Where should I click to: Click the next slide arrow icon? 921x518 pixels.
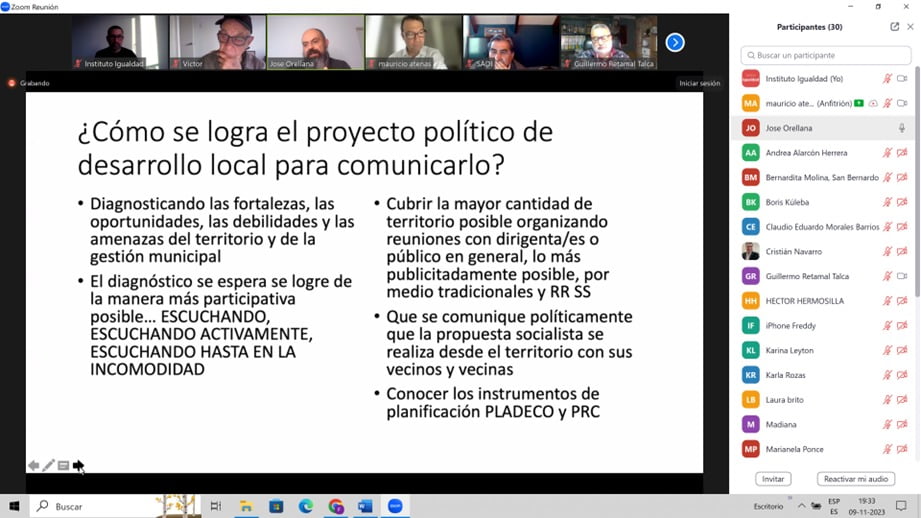click(78, 465)
